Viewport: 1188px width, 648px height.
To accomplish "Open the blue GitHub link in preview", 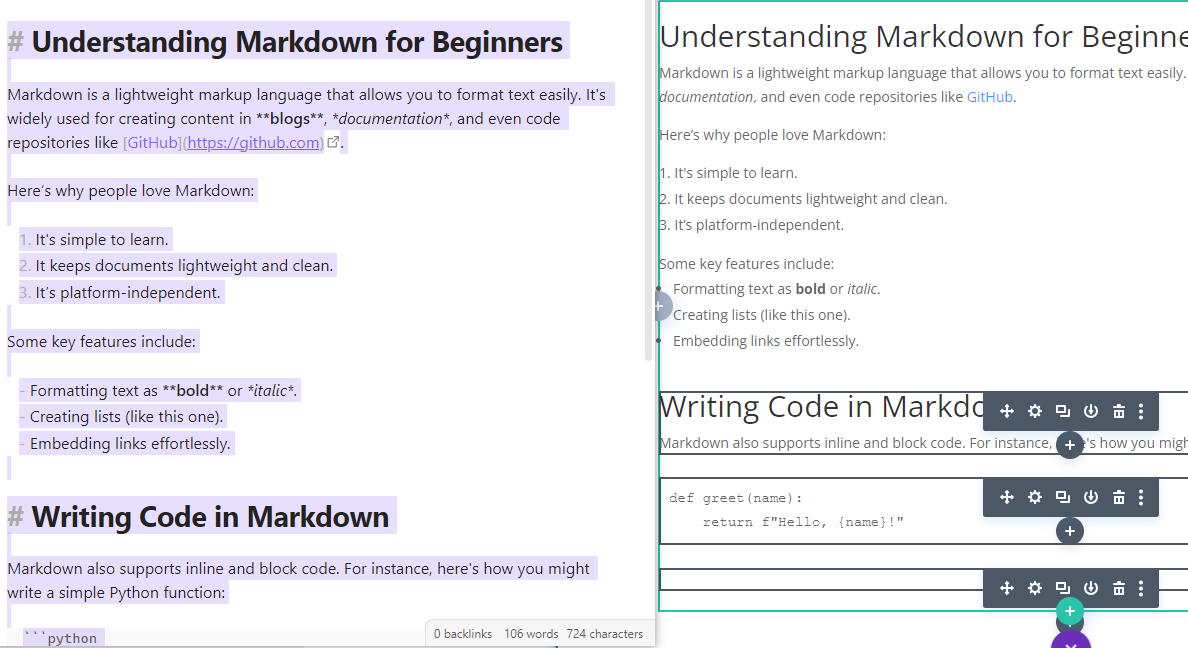I will 989,97.
